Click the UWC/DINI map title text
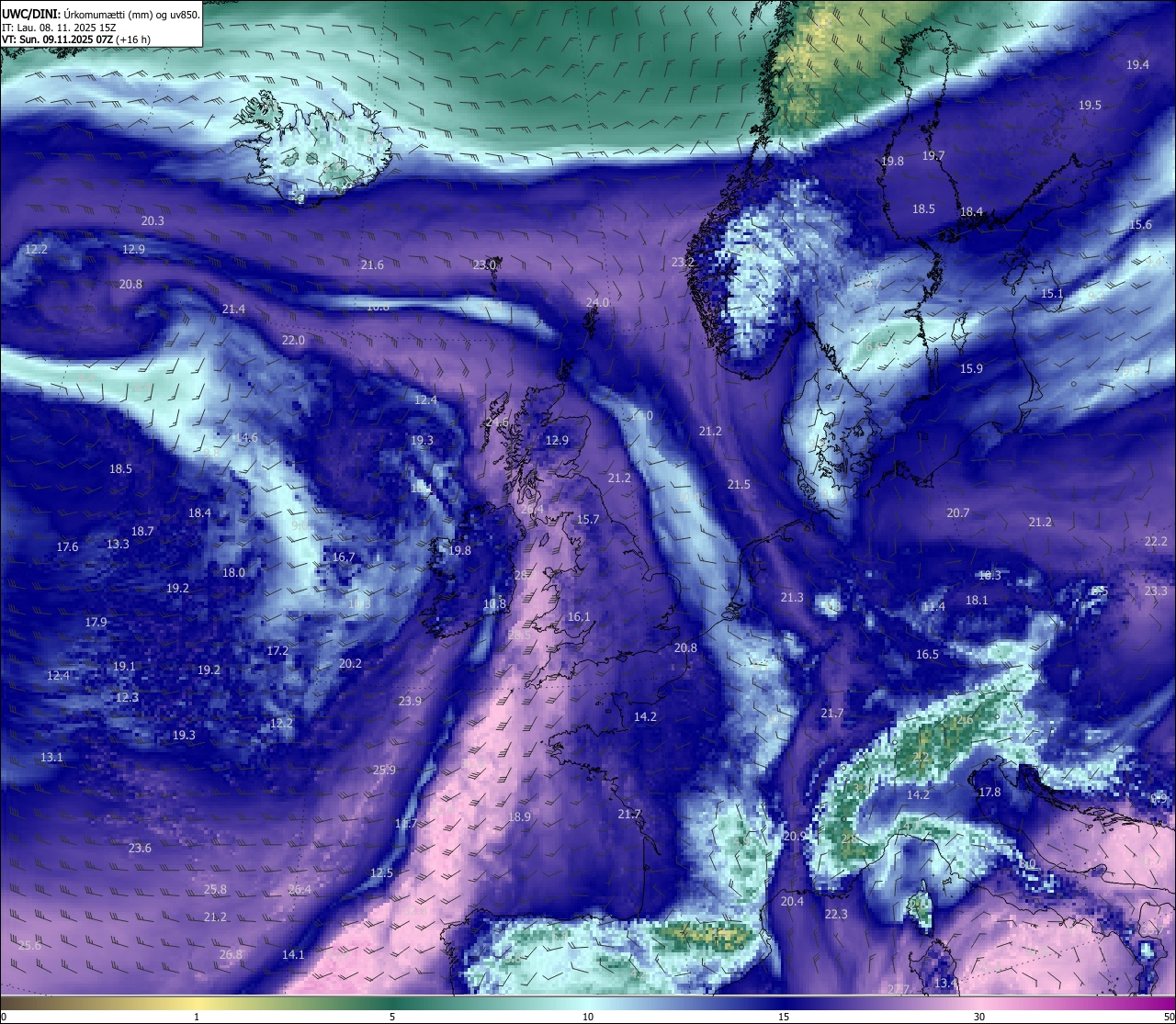The width and height of the screenshot is (1176, 1024). 101,15
